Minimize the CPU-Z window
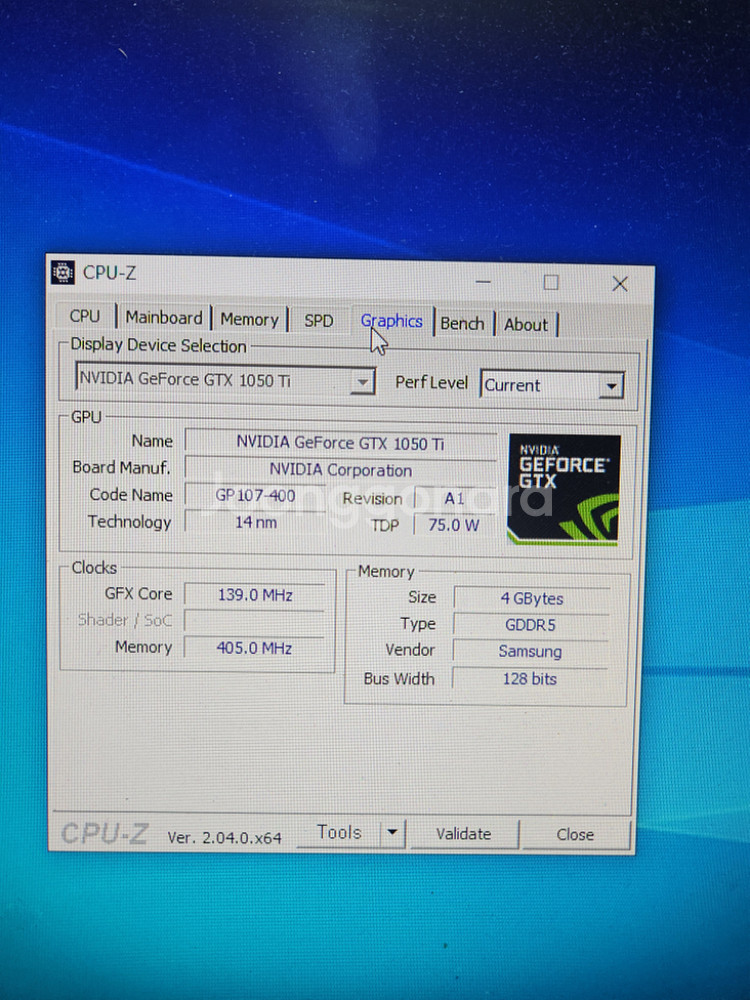Viewport: 750px width, 1000px height. (x=483, y=281)
